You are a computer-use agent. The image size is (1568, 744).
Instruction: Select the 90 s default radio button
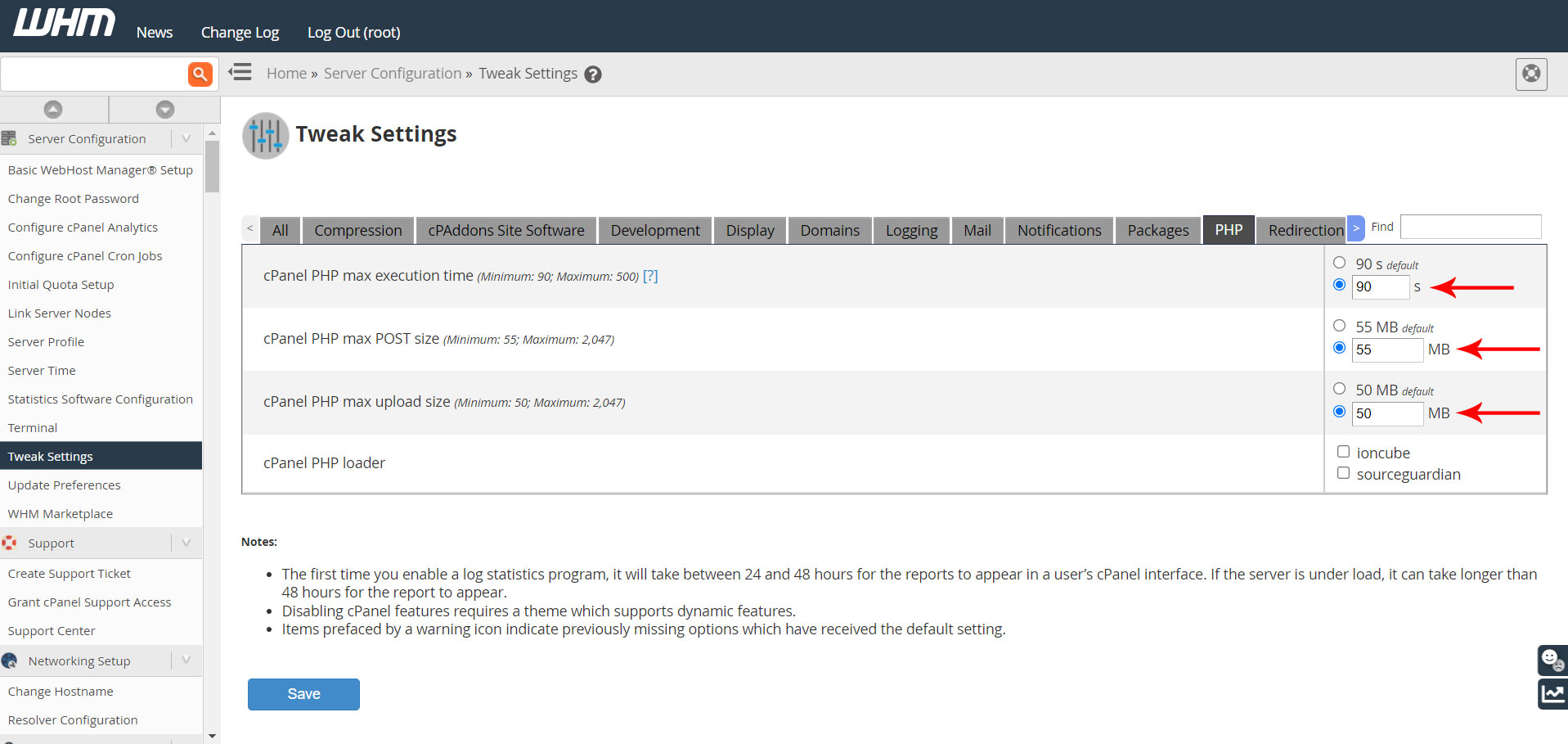click(x=1339, y=263)
